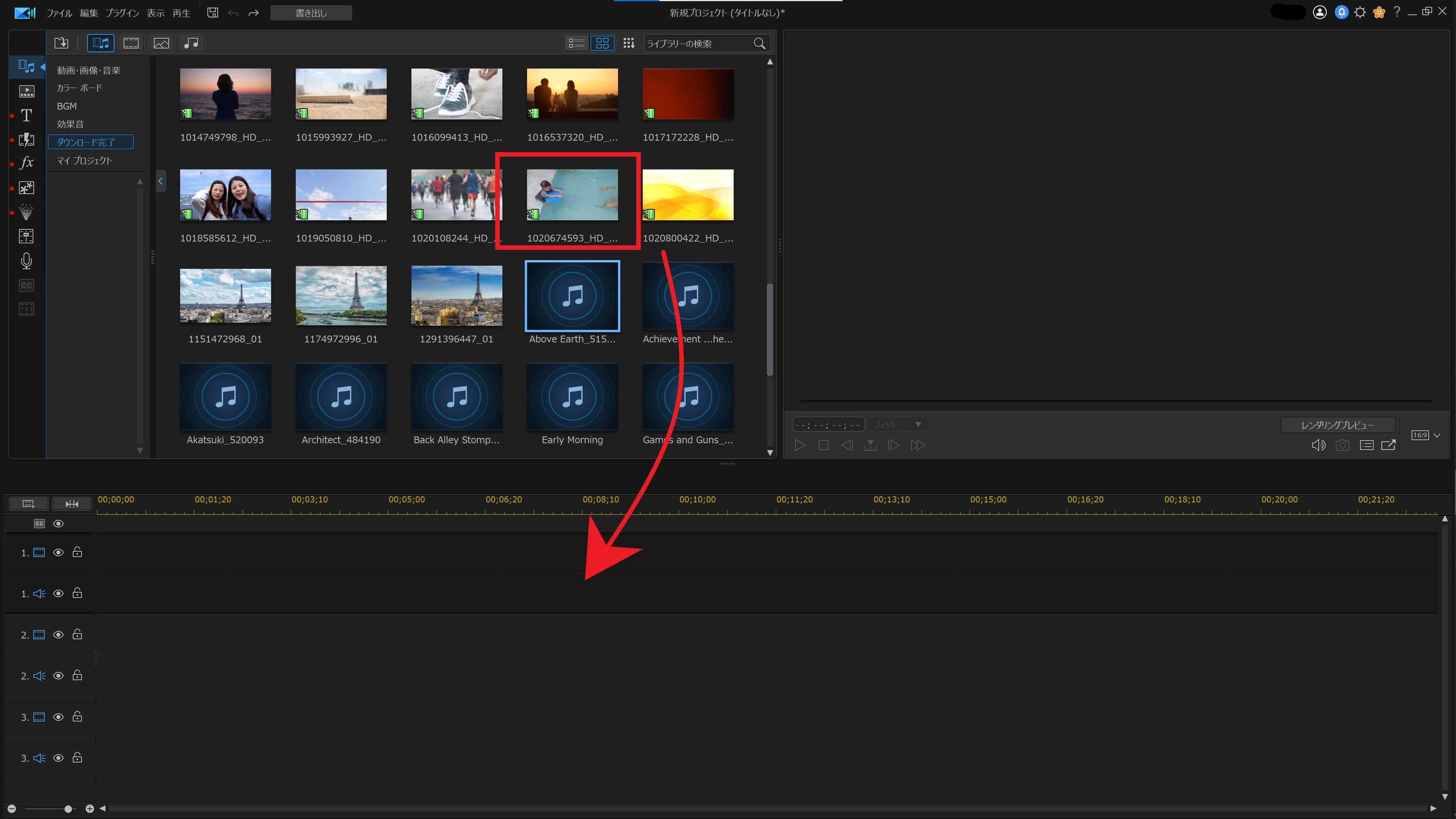The height and width of the screenshot is (819, 1456).
Task: Toggle visibility of video track 3
Action: pyautogui.click(x=58, y=717)
